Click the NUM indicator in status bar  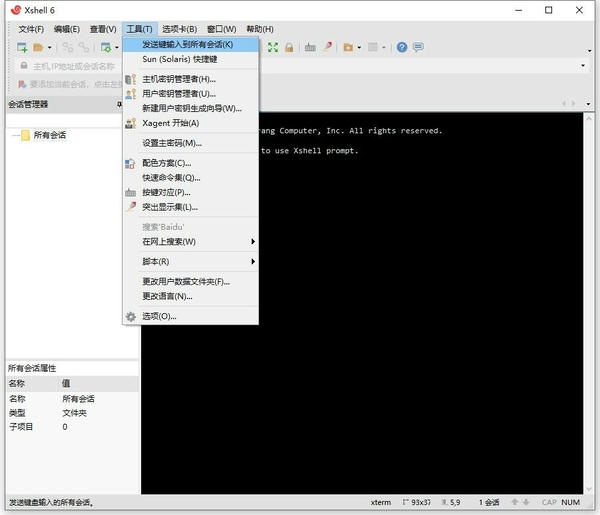click(570, 502)
